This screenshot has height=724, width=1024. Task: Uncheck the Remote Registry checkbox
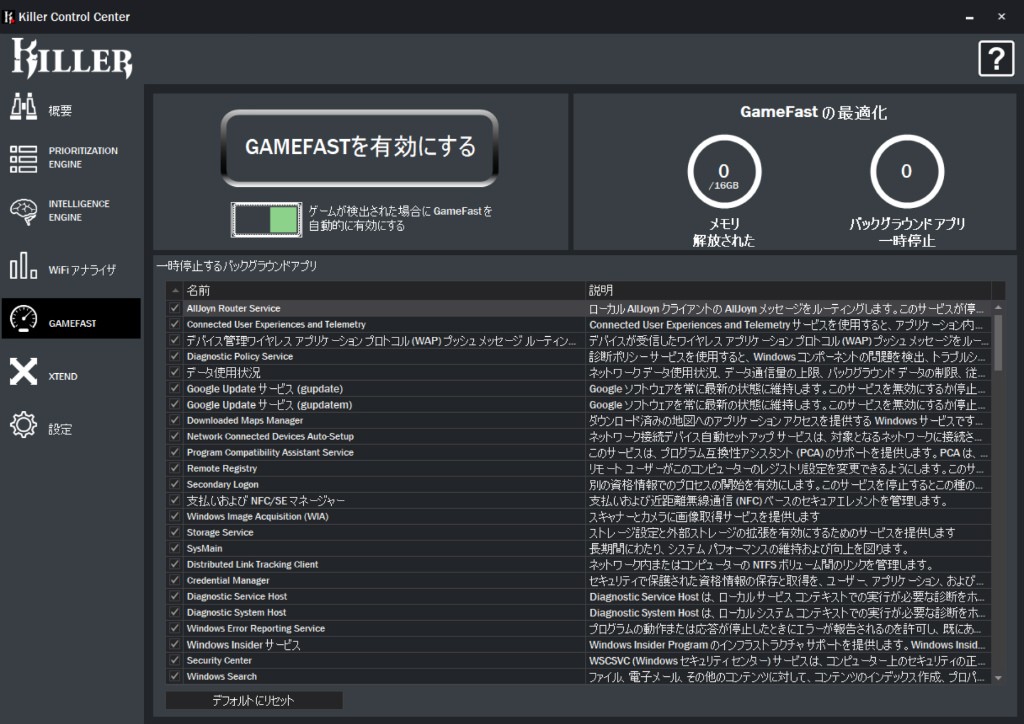[x=175, y=469]
